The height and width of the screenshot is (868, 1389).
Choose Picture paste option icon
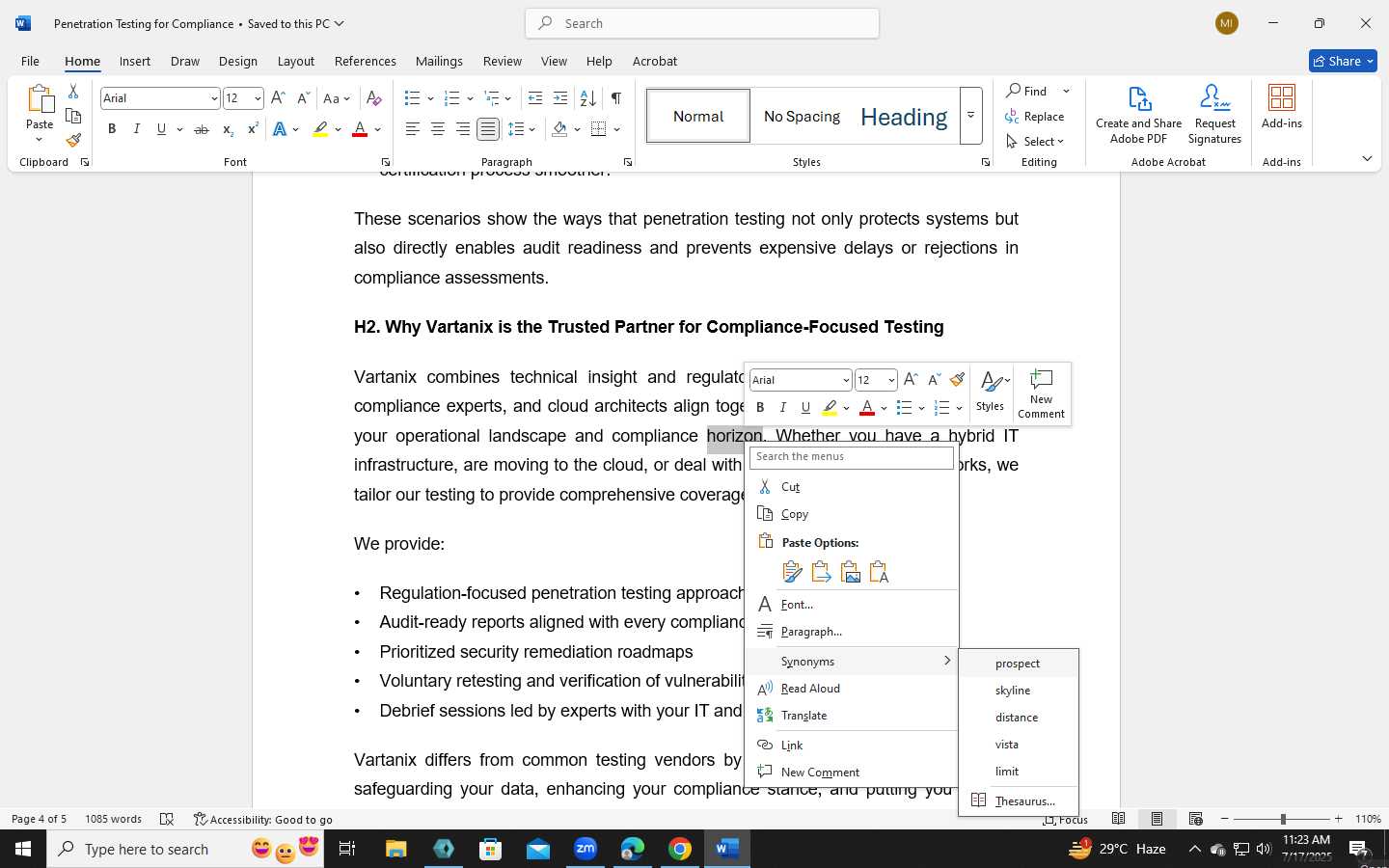851,572
